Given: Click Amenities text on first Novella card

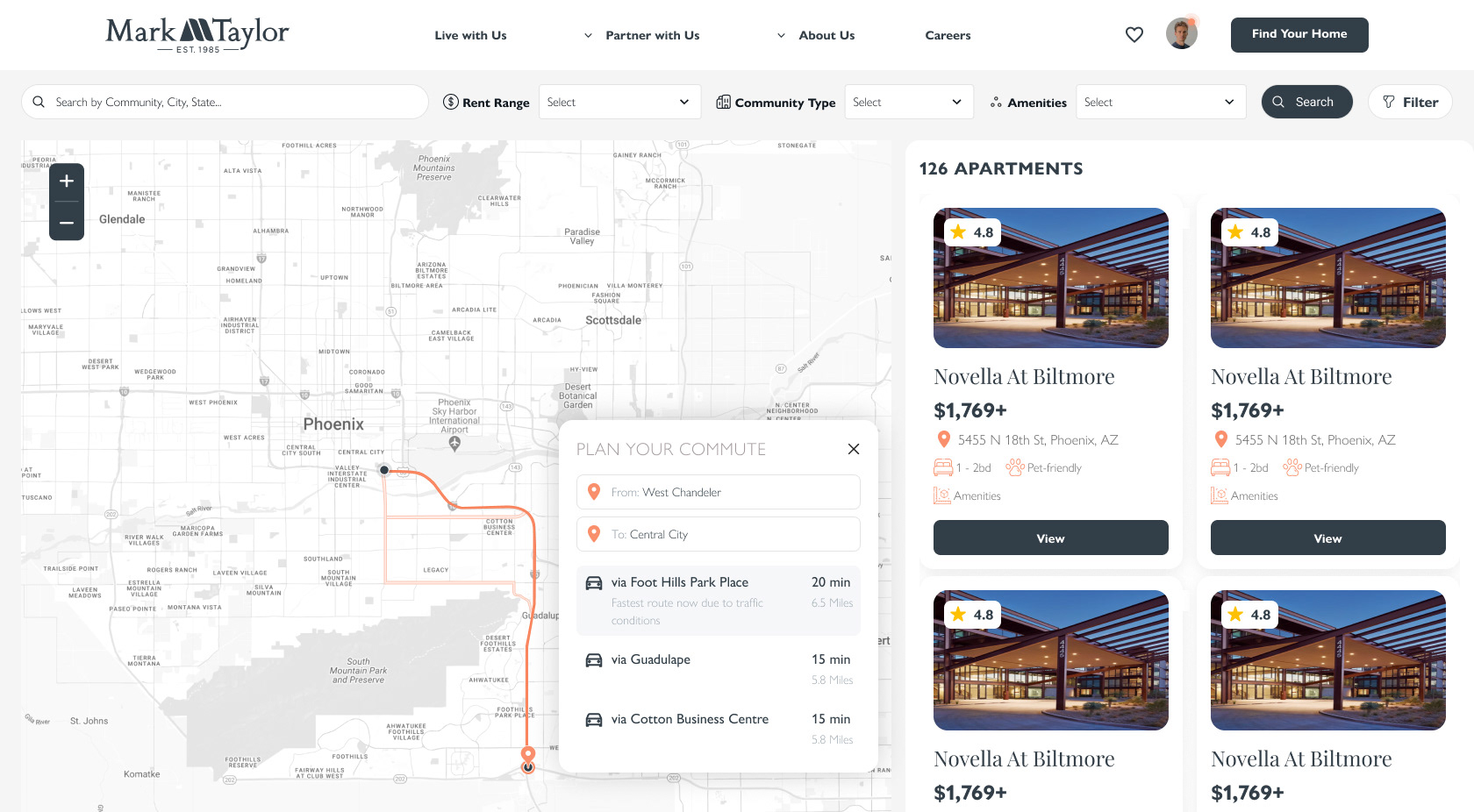Looking at the screenshot, I should 977,496.
